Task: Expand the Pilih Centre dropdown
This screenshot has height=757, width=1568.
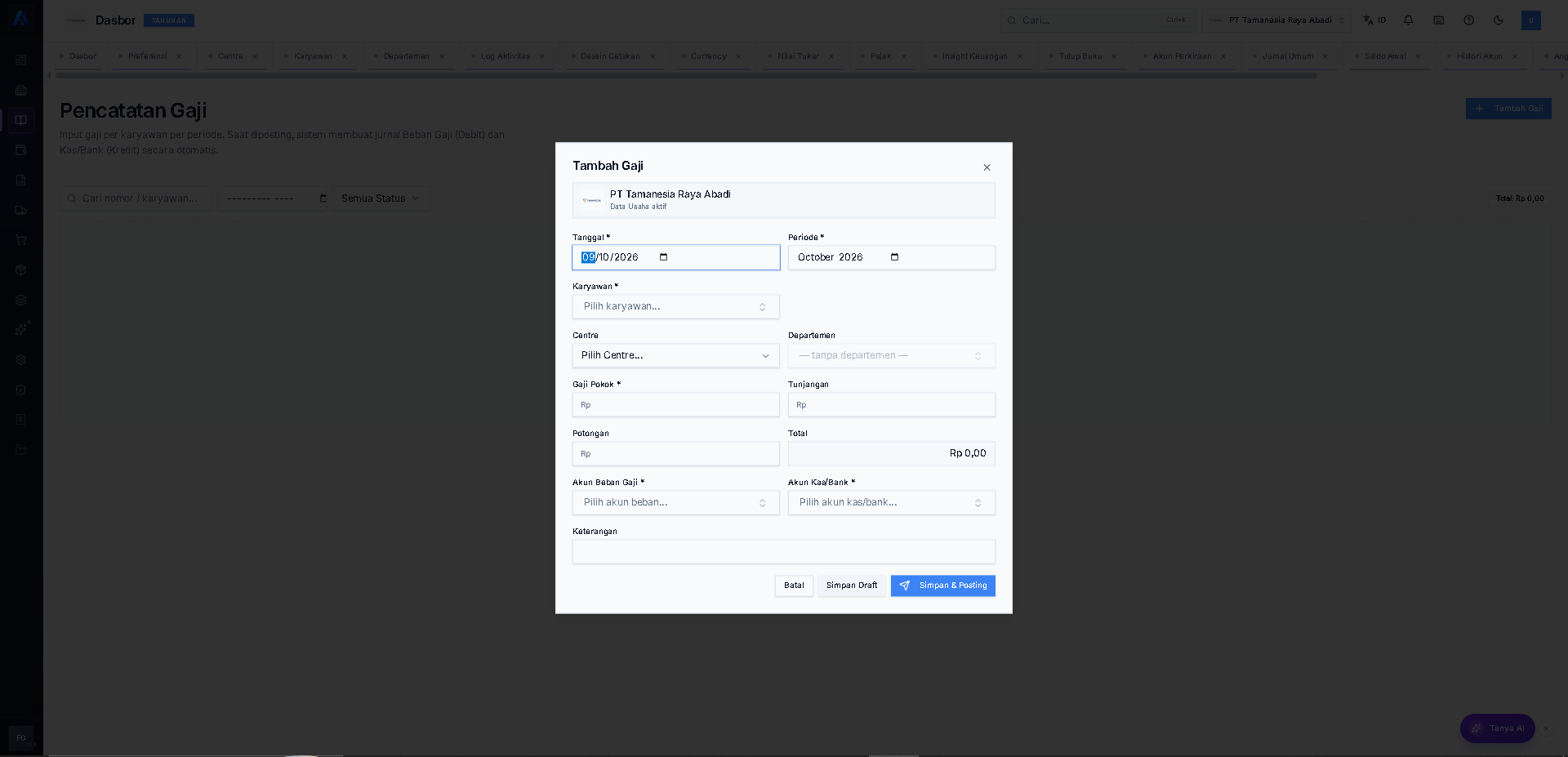Action: 676,356
